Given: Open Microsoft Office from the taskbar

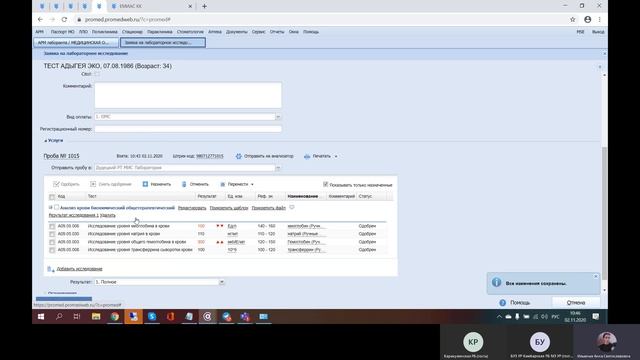Looking at the screenshot, I should 171,316.
